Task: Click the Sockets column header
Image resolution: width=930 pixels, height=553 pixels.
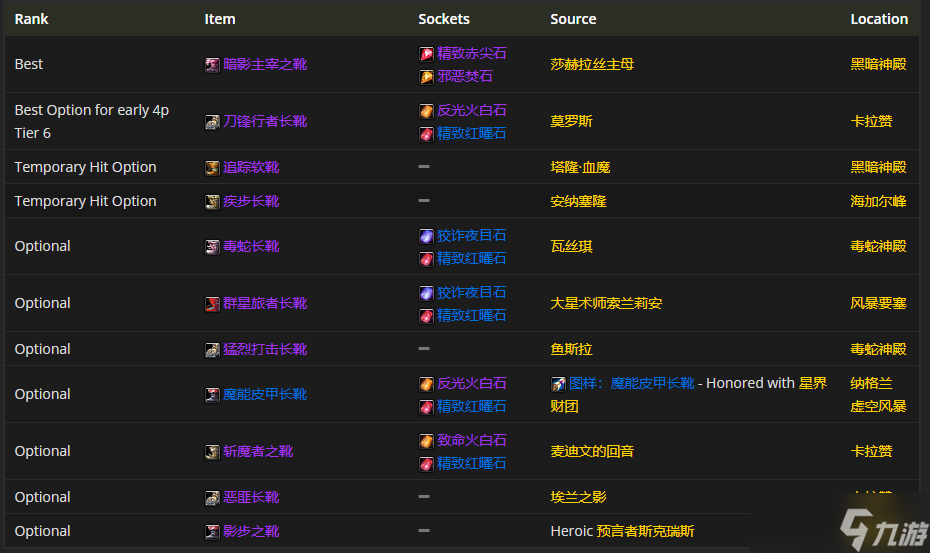Action: click(x=444, y=19)
